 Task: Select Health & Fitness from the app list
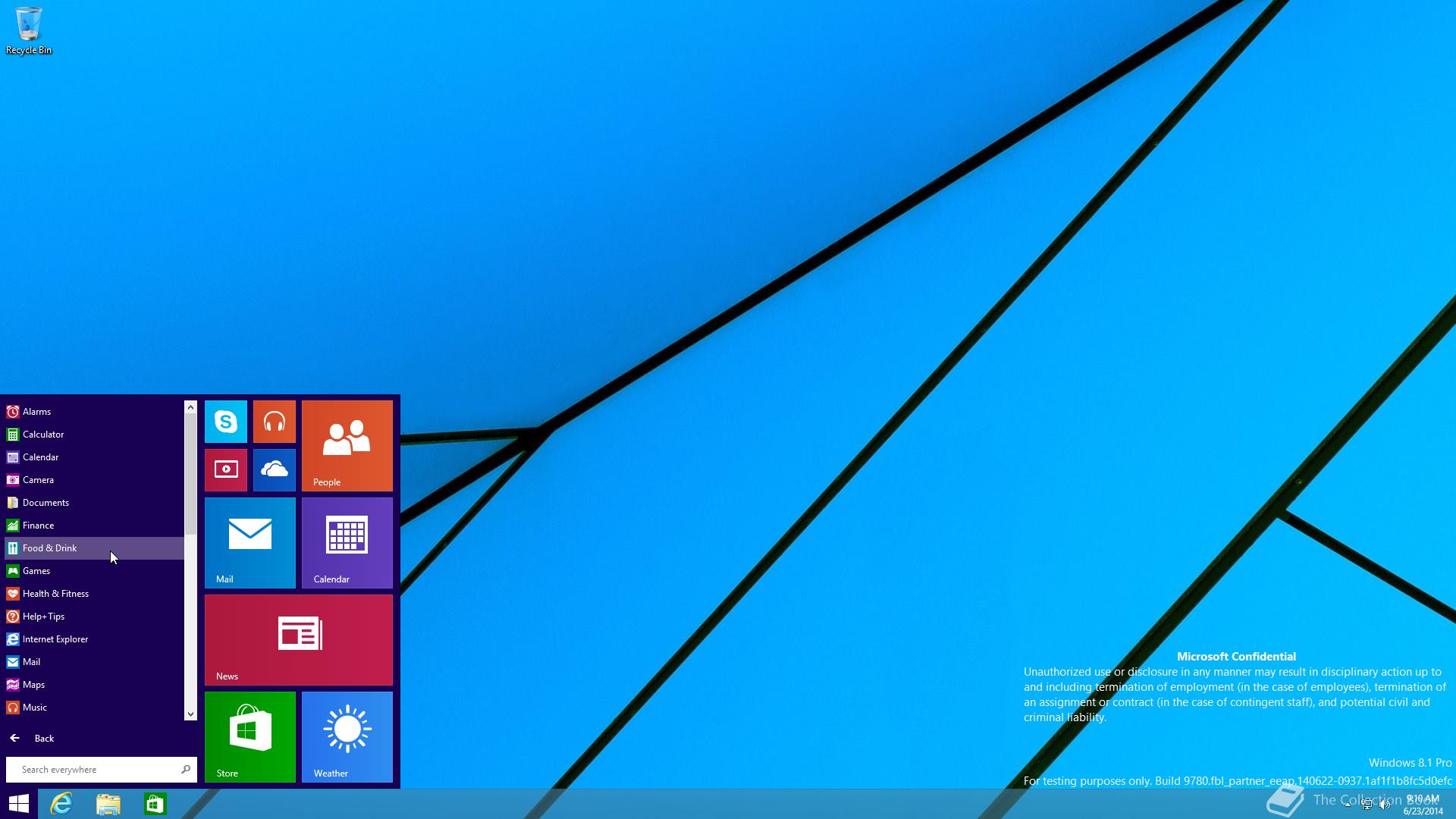(x=55, y=594)
